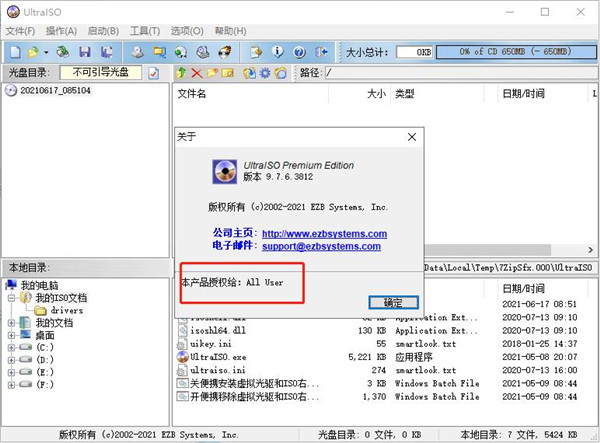600x443 pixels.
Task: Click the Rename icon in the disc toolbar
Action: [x=228, y=73]
